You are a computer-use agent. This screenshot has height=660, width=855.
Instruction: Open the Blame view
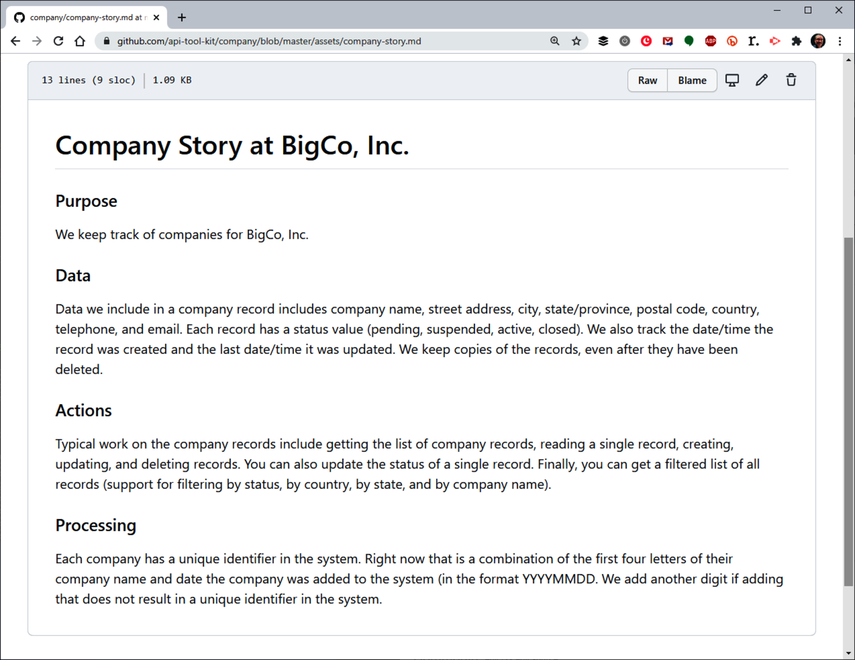692,80
